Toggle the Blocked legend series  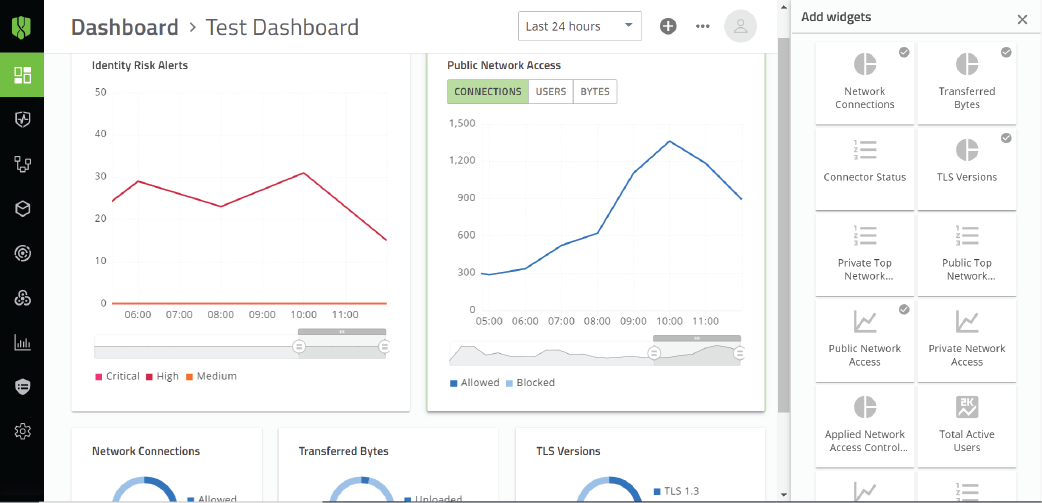point(530,383)
